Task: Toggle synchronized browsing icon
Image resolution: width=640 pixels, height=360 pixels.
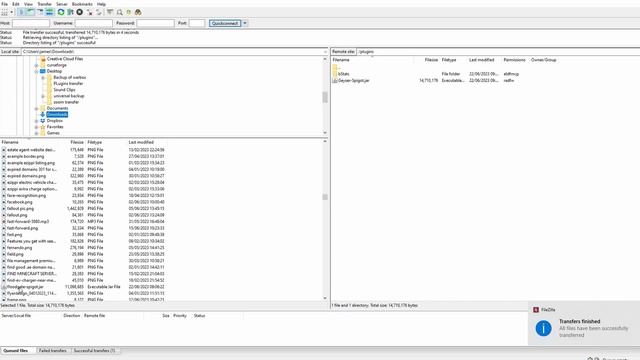Action: click(129, 12)
